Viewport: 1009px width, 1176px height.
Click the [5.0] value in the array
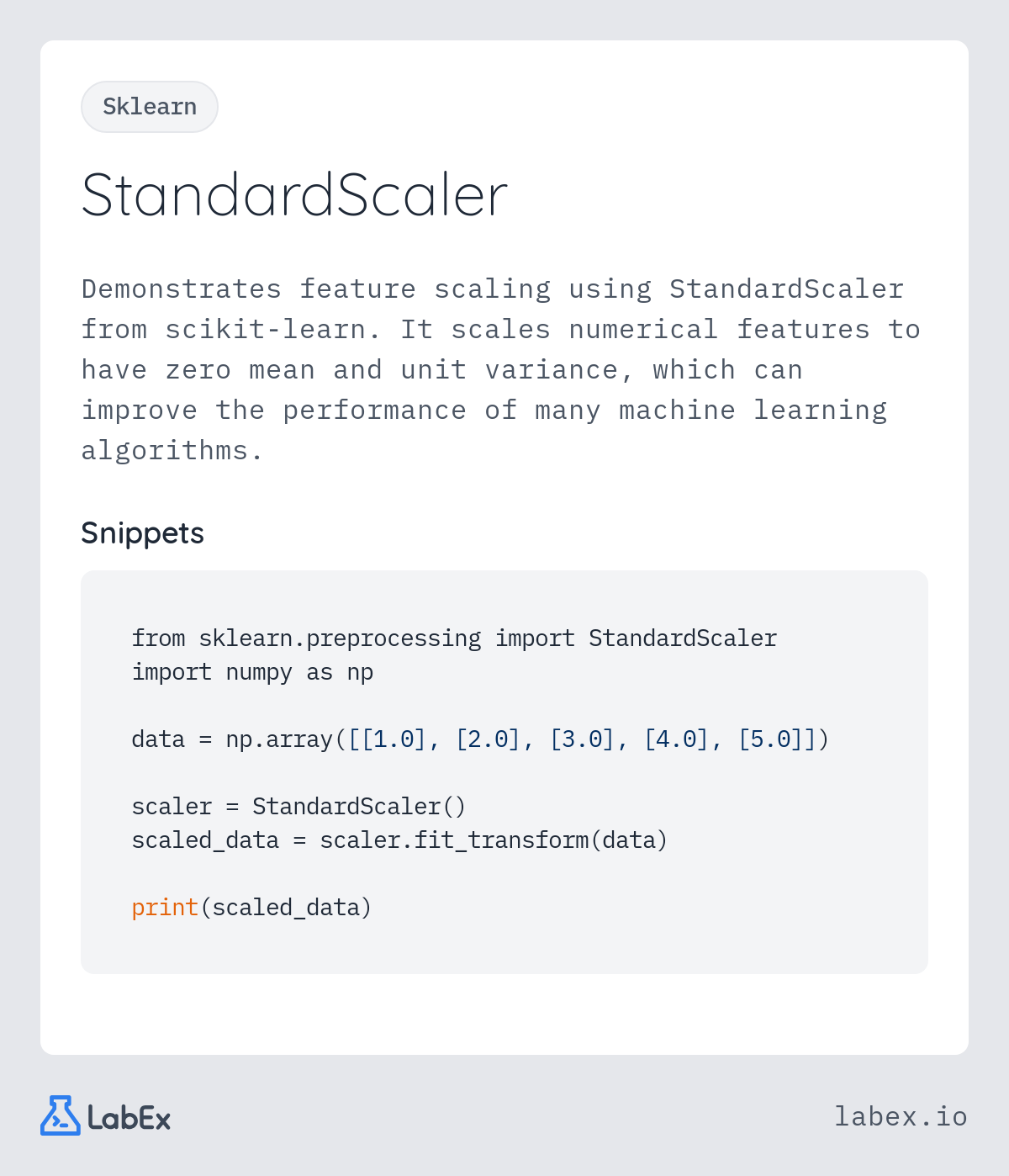pos(770,739)
